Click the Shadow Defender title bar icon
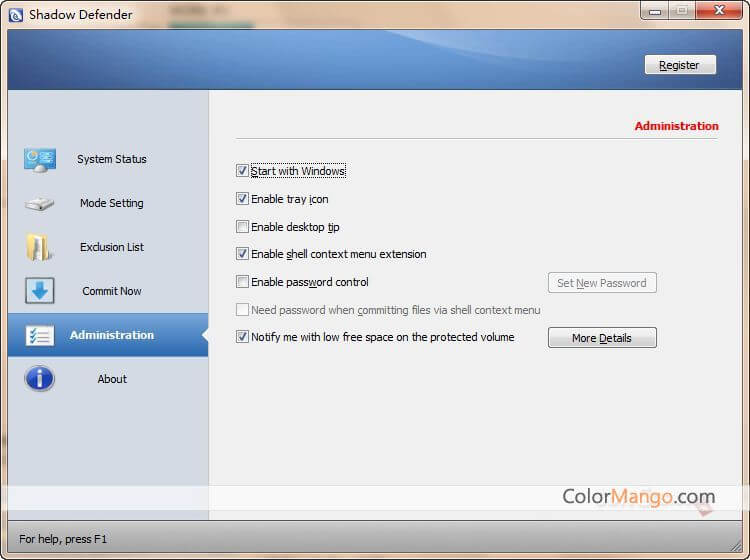Viewport: 750px width, 560px height. click(x=15, y=15)
